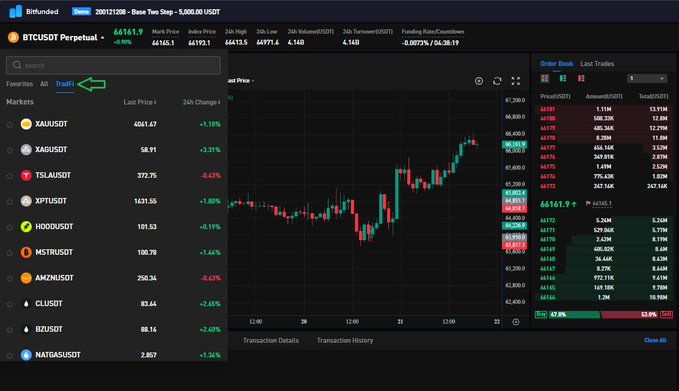The width and height of the screenshot is (679, 391).
Task: Open the chart in fullscreen
Action: (515, 81)
